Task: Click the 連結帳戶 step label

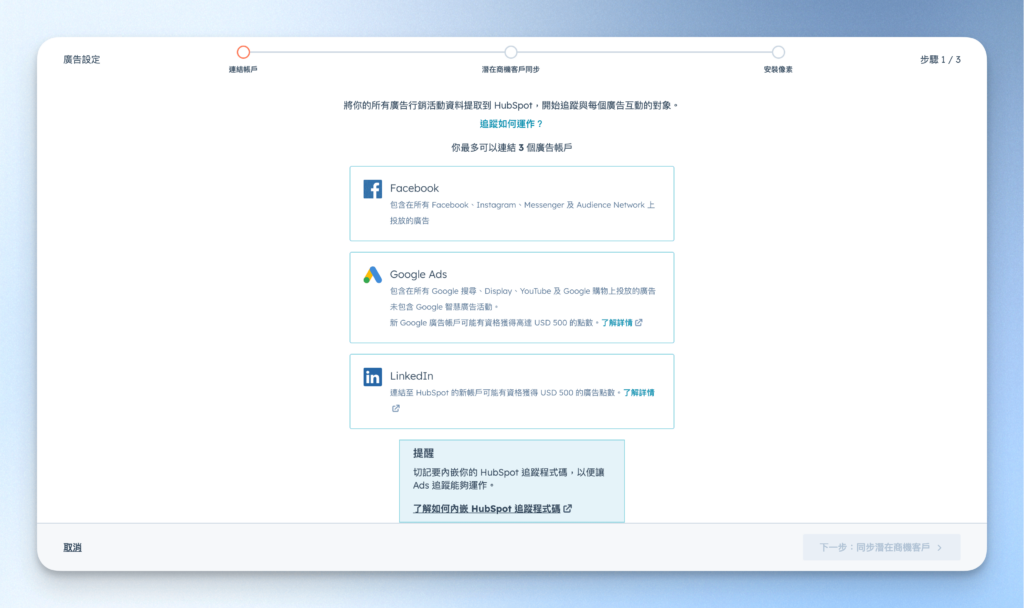Action: point(243,69)
